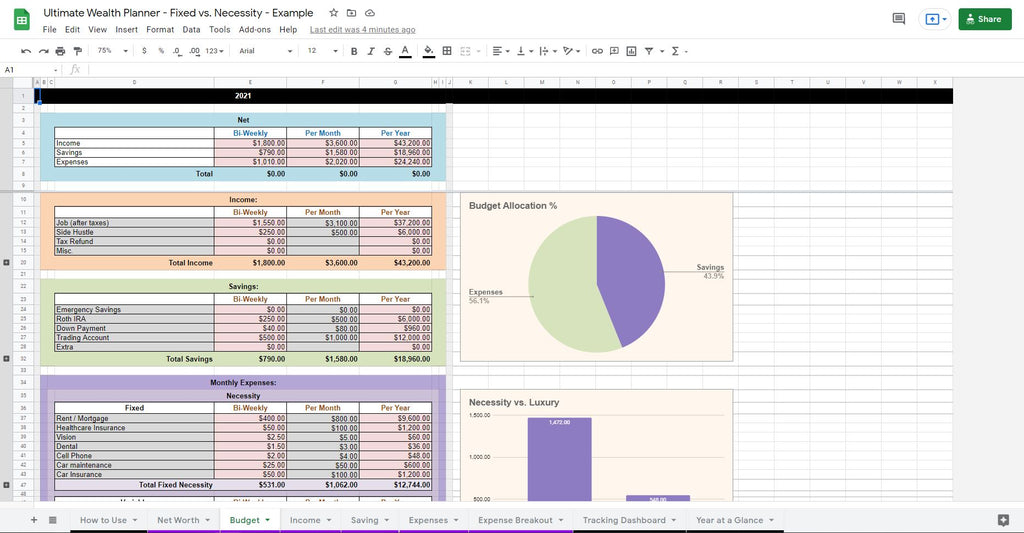Open the text wrapping dropdown

[547, 51]
